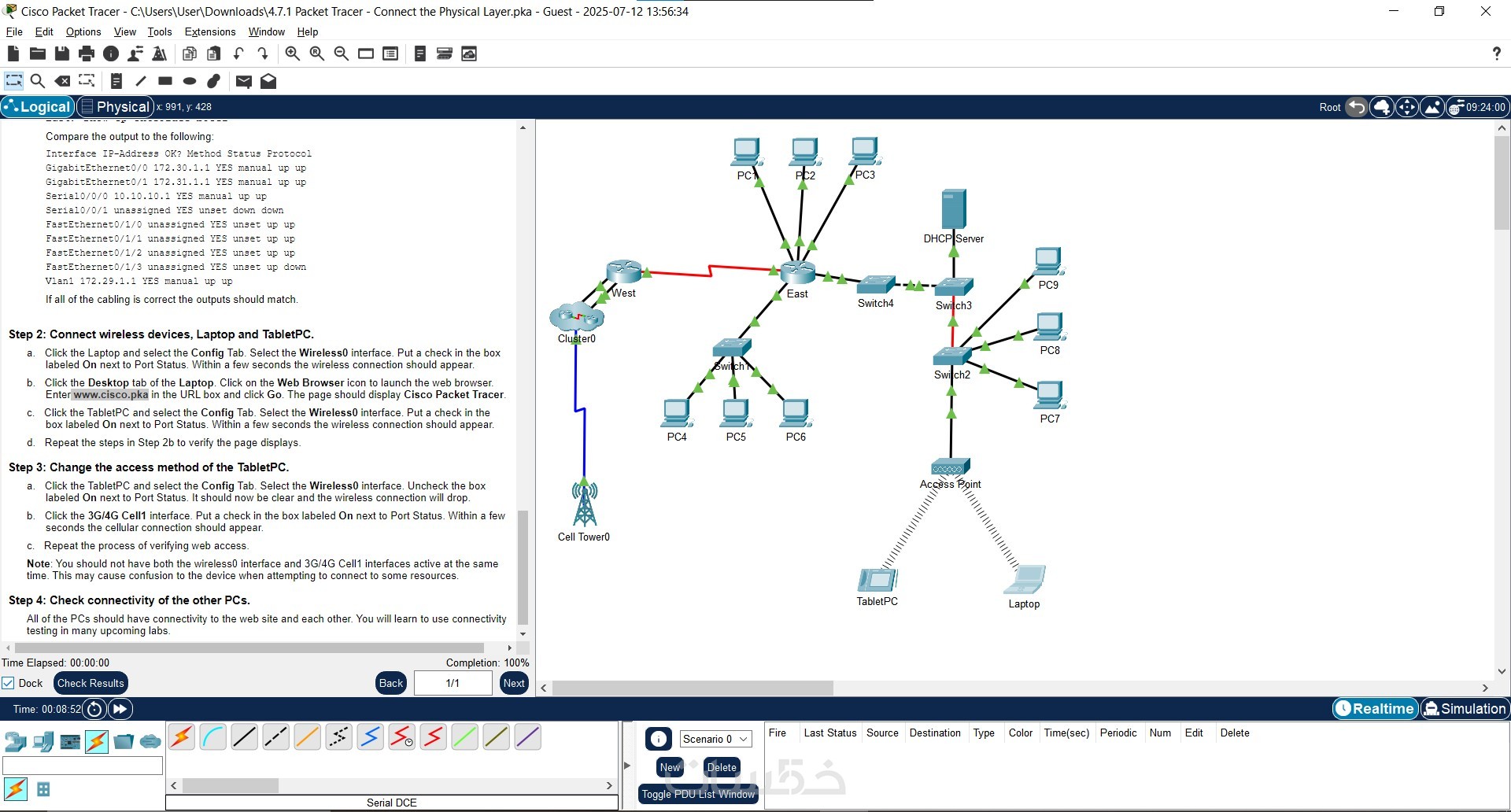The width and height of the screenshot is (1511, 812).
Task: Open the Scenario 0 dropdown
Action: (x=715, y=739)
